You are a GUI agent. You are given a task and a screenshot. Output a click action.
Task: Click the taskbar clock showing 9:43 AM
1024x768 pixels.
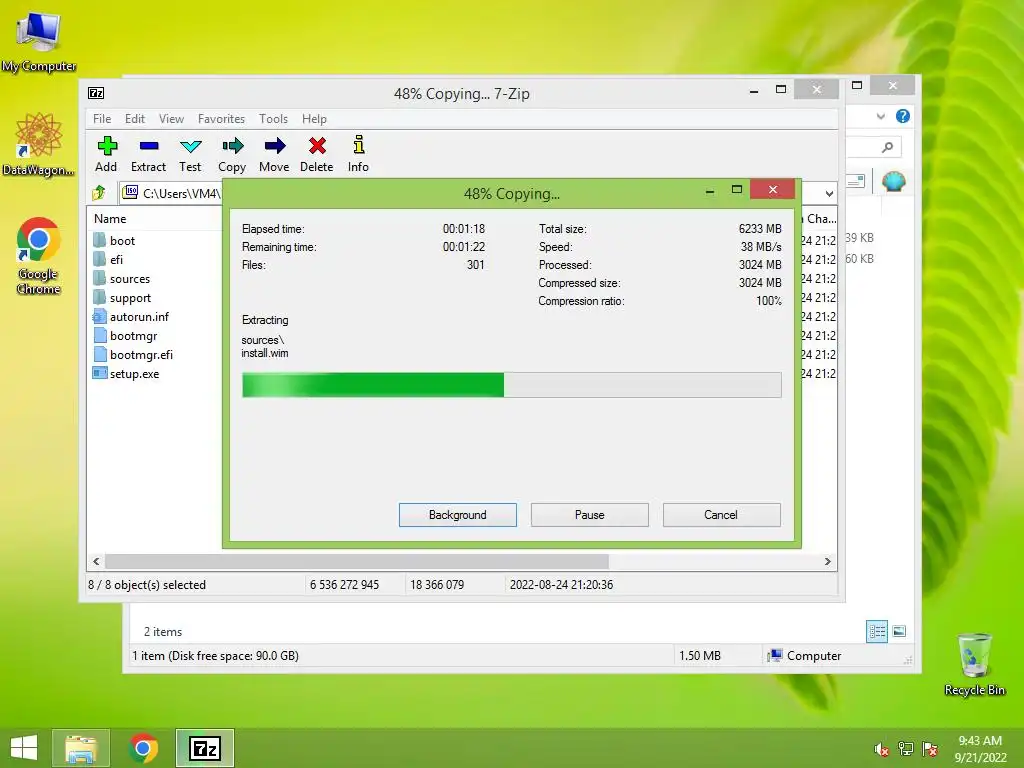pos(980,749)
